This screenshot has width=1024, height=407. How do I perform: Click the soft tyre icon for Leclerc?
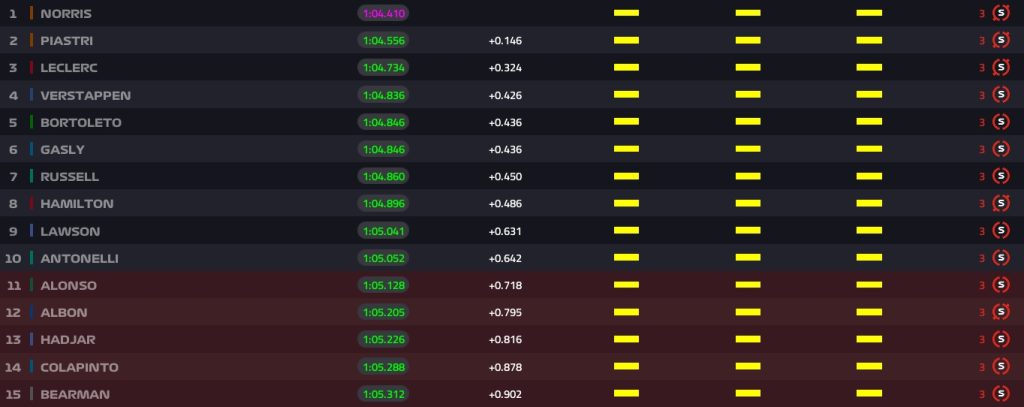1000,67
